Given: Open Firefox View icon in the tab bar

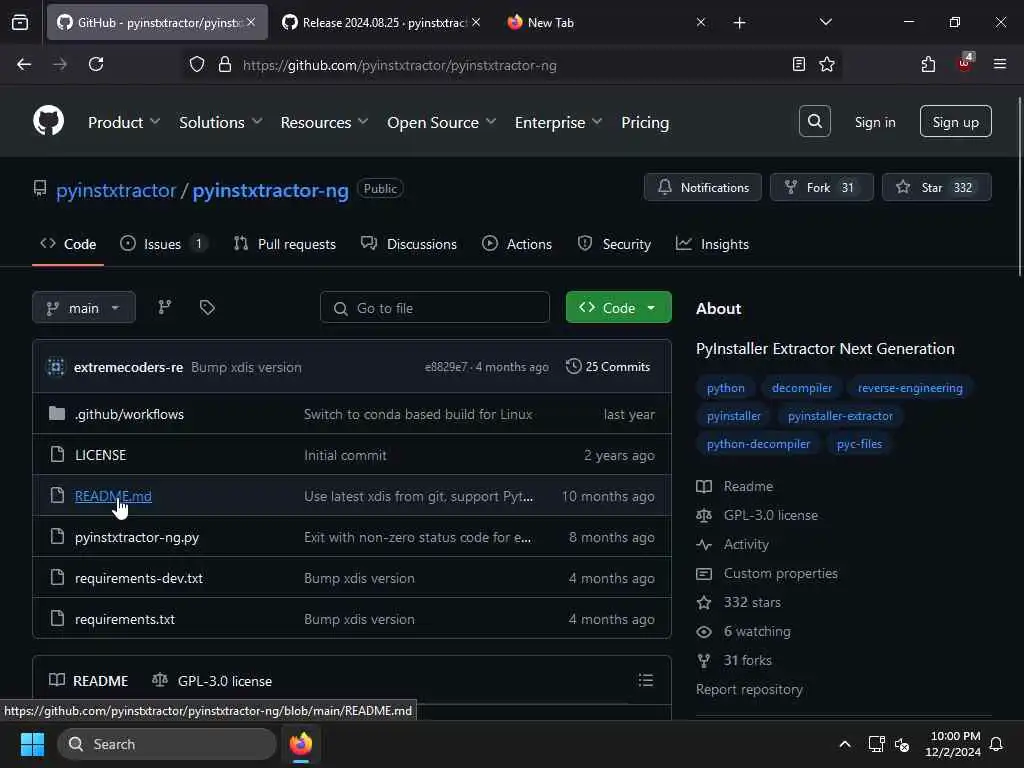Looking at the screenshot, I should click(20, 22).
